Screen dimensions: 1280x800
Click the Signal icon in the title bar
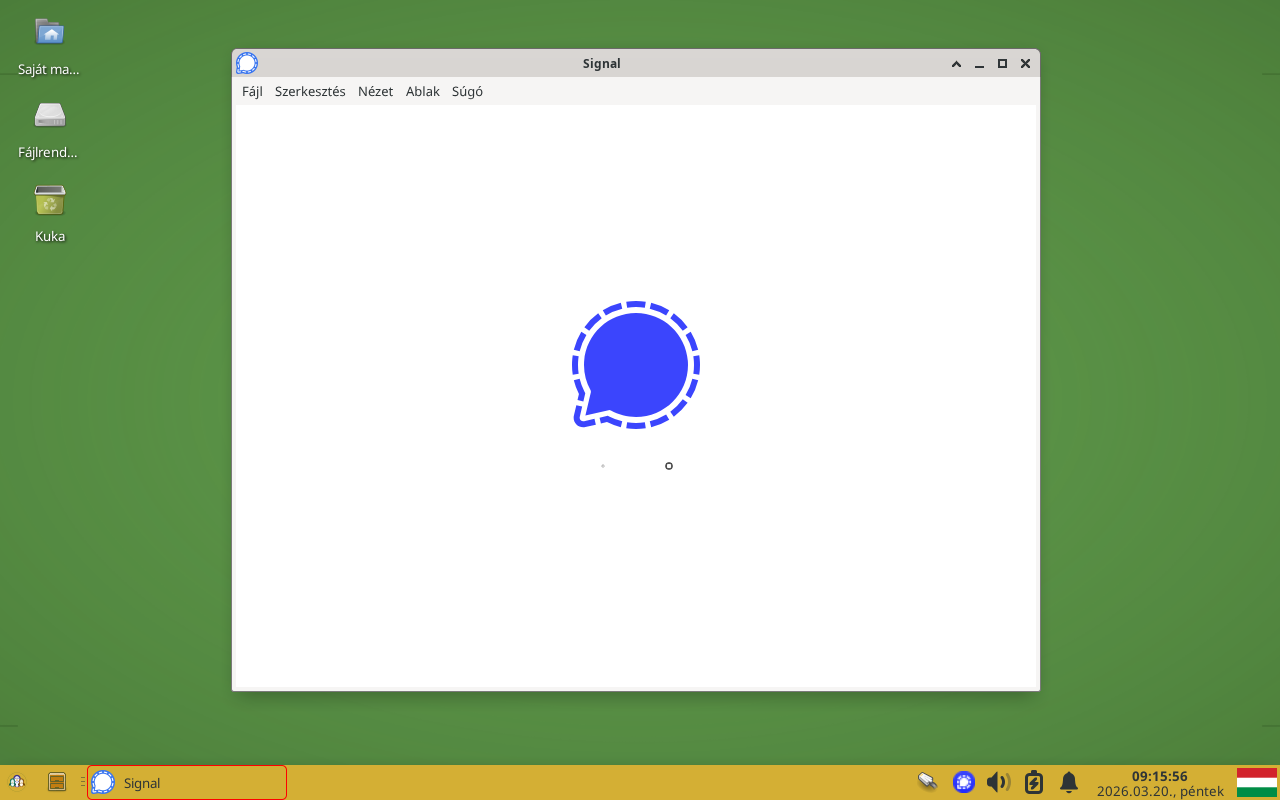[x=247, y=63]
